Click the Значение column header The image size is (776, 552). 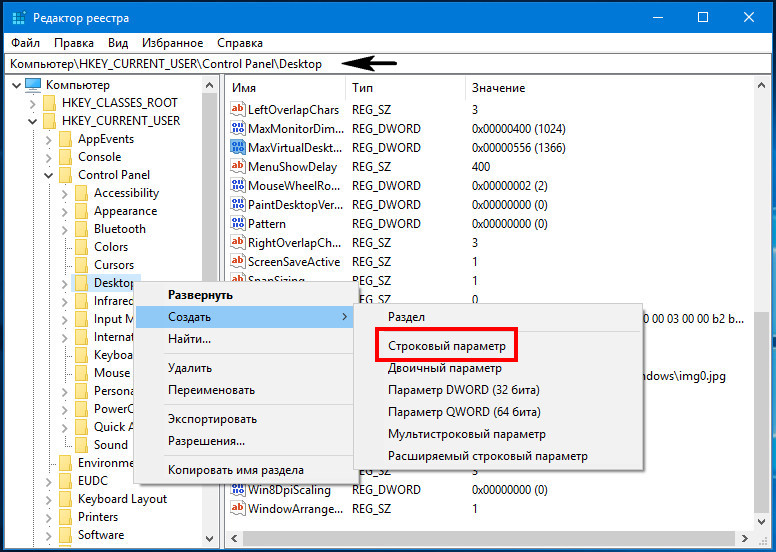(609, 88)
